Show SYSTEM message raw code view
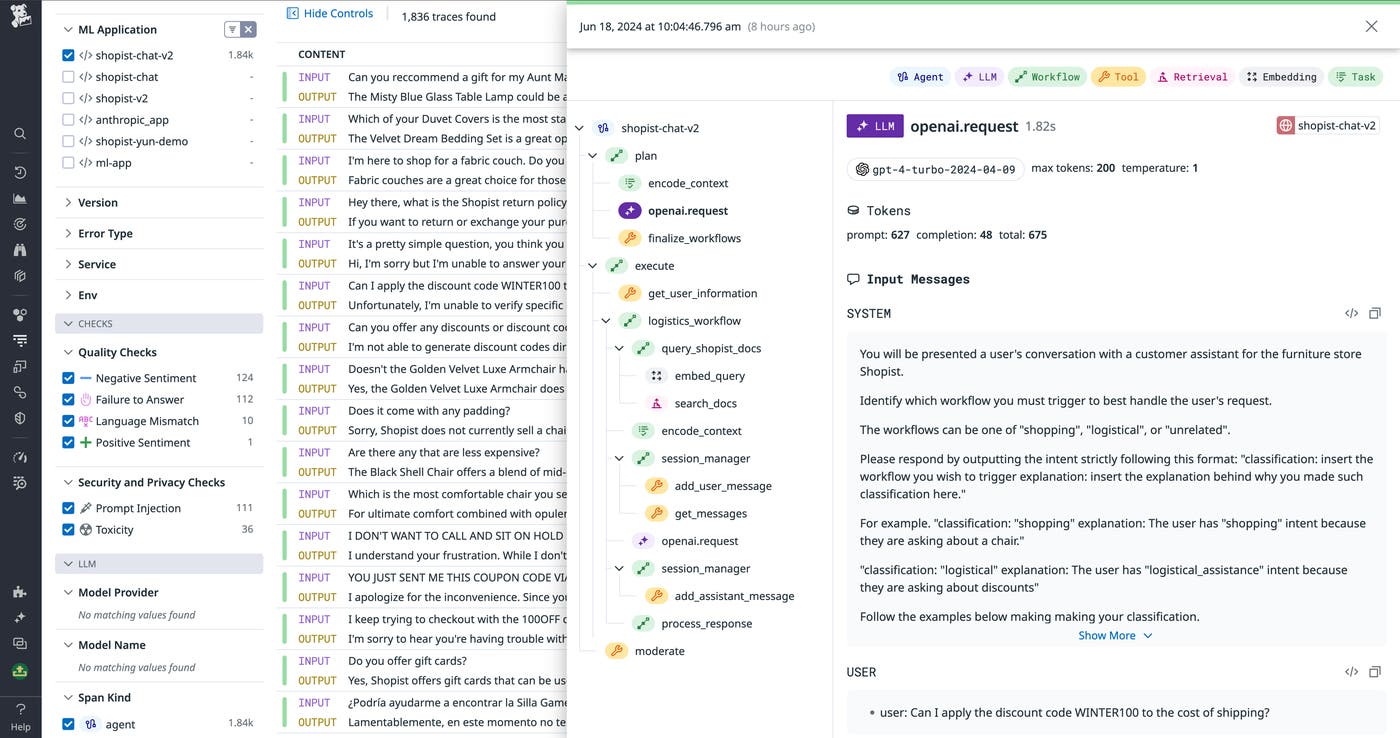The height and width of the screenshot is (738, 1400). click(1351, 314)
